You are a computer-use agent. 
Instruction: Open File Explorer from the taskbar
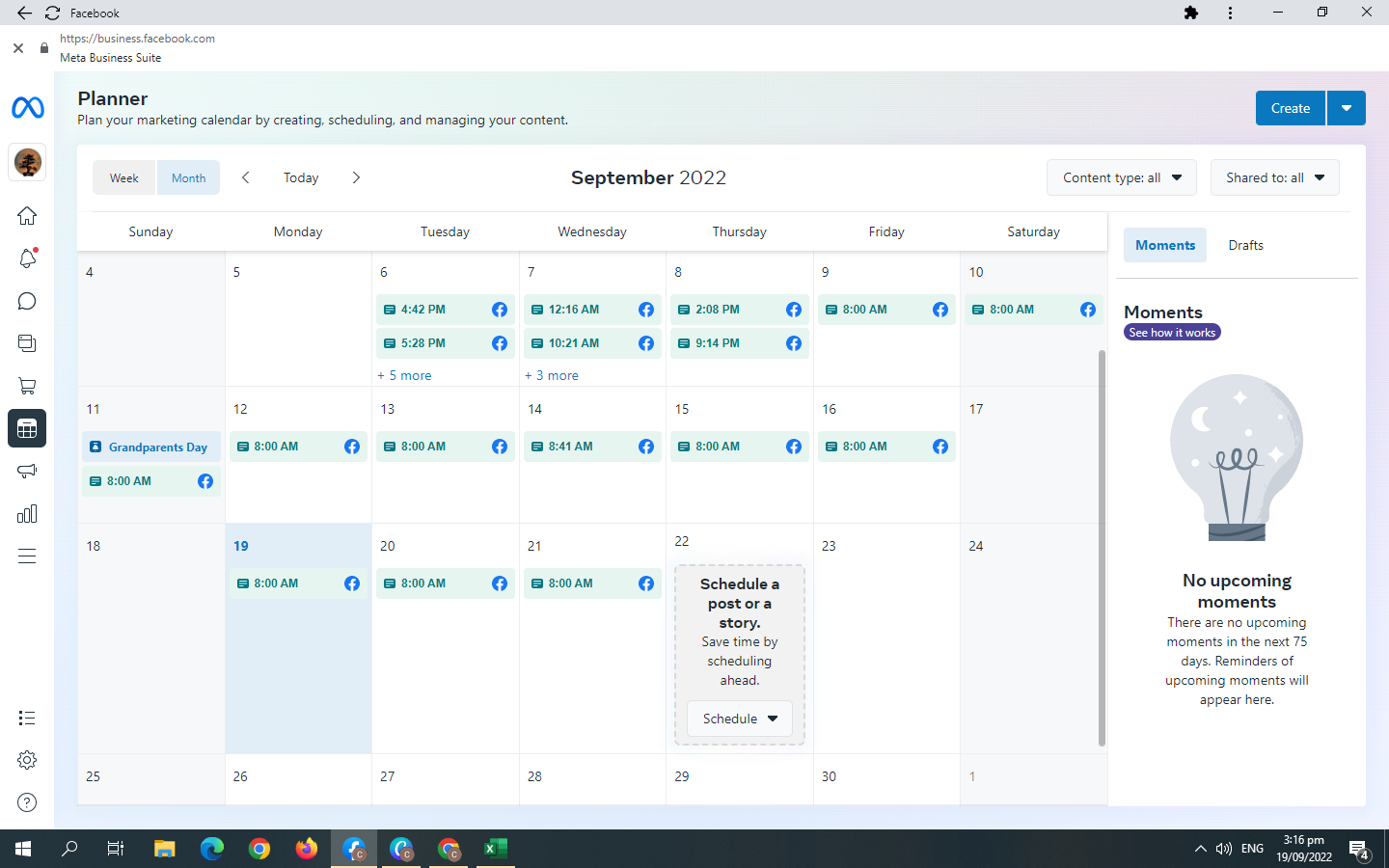tap(165, 849)
